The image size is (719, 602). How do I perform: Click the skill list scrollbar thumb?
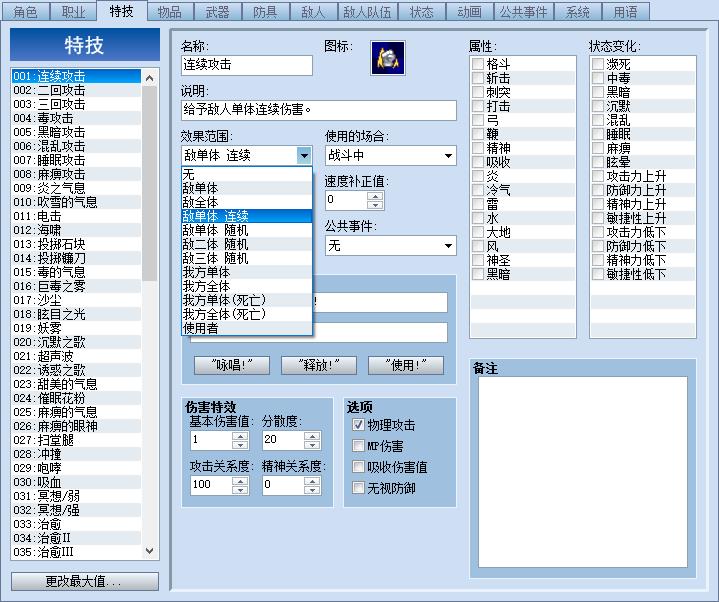pyautogui.click(x=149, y=183)
